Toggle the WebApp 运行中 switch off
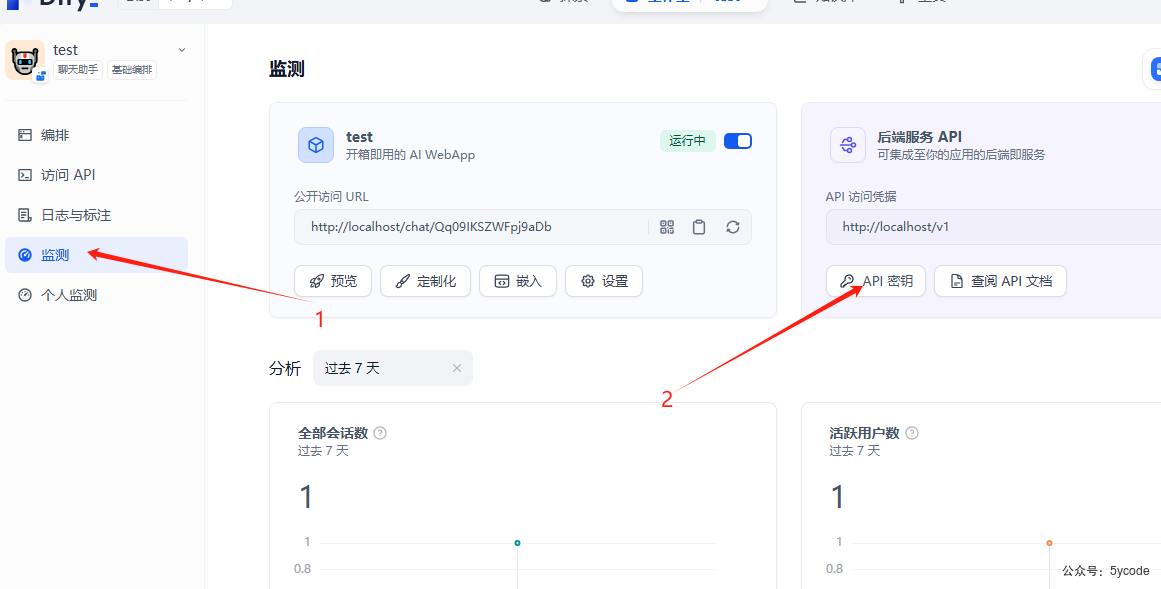The image size is (1161, 589). pyautogui.click(x=737, y=141)
